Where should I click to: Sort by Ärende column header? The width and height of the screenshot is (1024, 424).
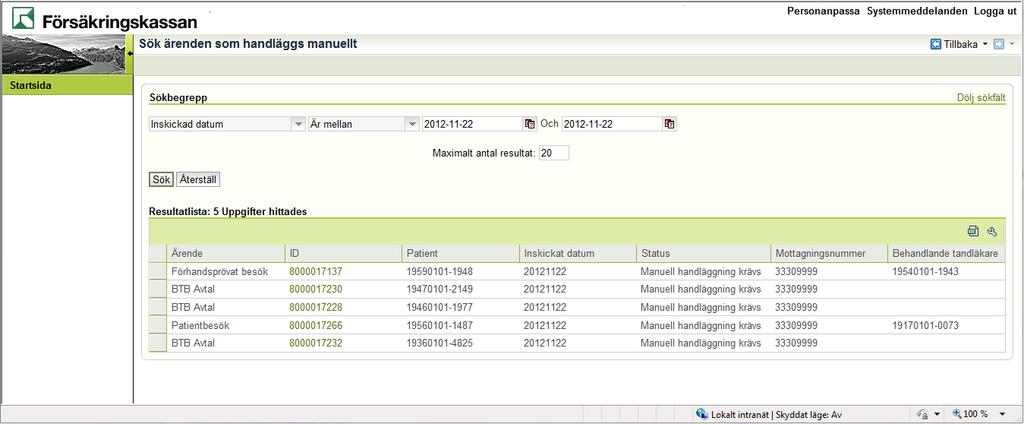coord(226,253)
